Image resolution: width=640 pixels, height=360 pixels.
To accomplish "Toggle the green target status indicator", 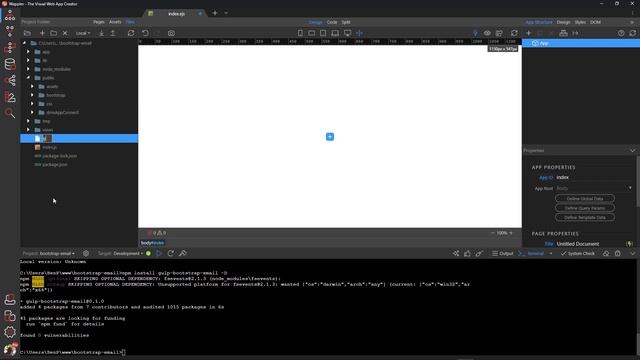I will tap(148, 253).
